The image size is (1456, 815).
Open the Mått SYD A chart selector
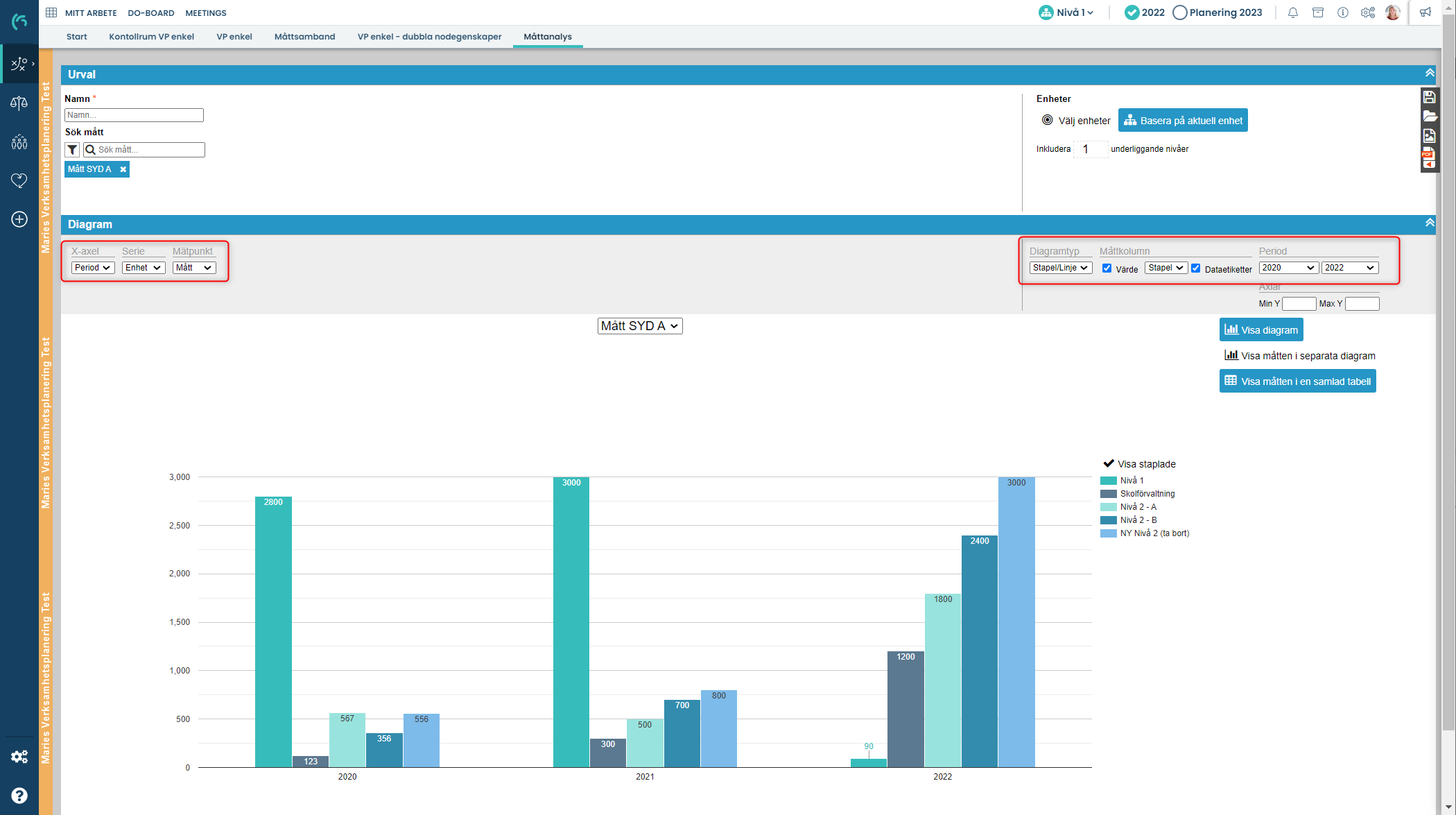click(x=640, y=326)
